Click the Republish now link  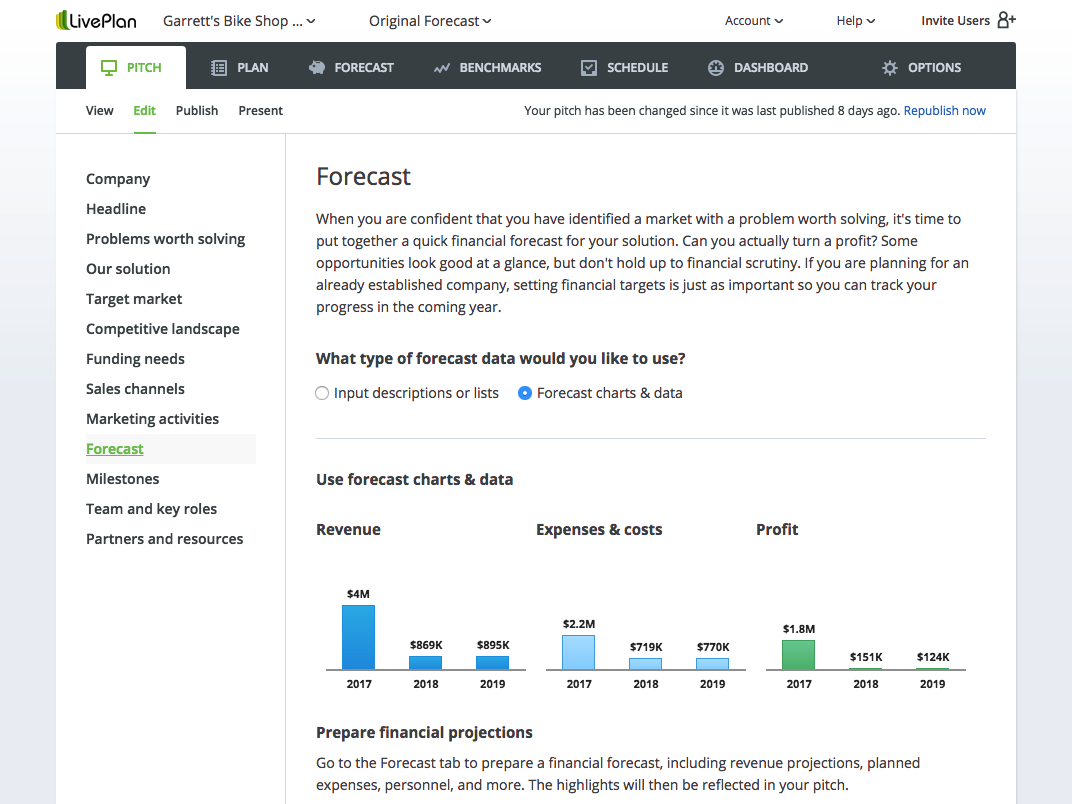click(x=944, y=111)
